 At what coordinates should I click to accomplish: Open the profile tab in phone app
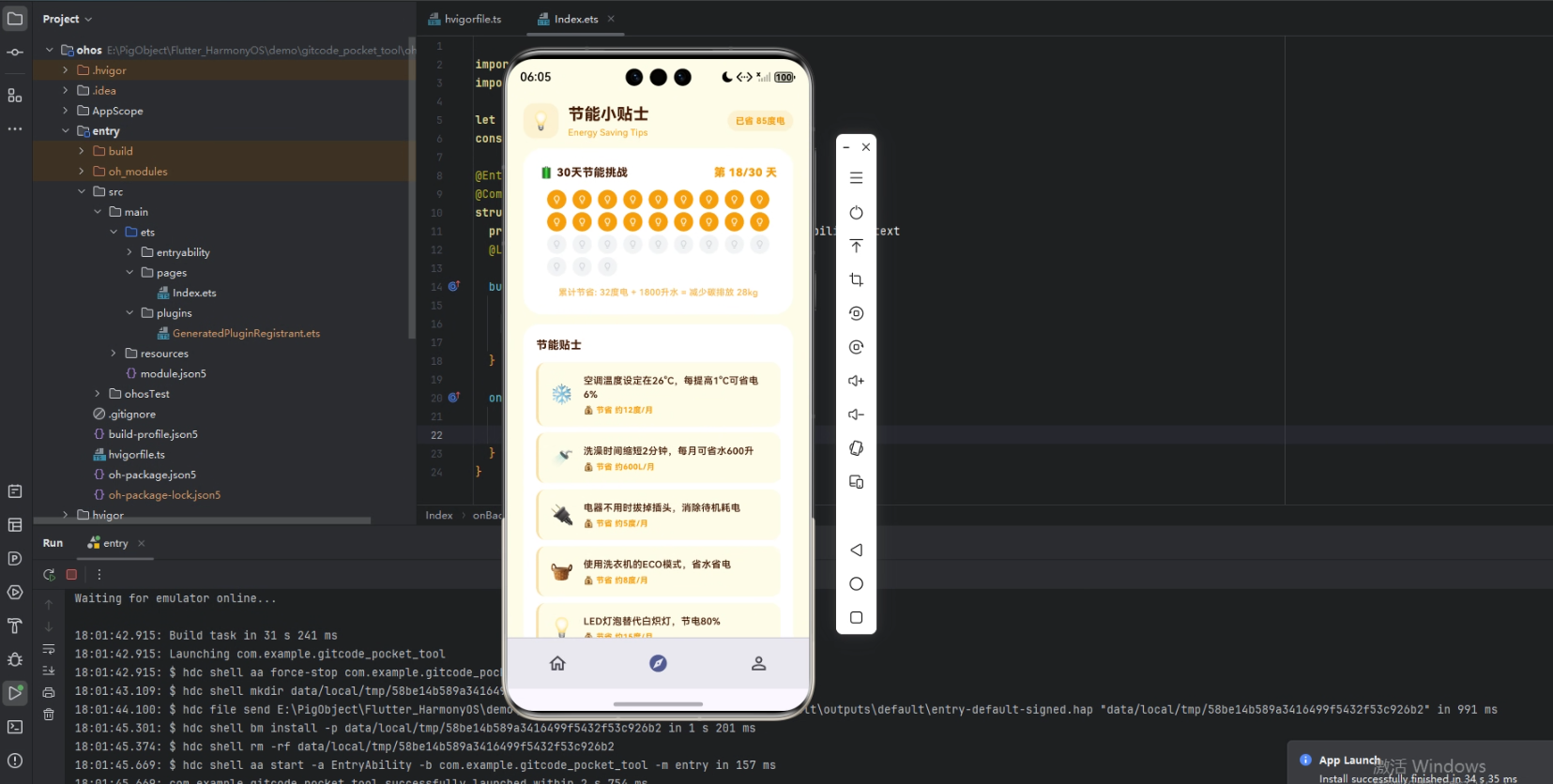(758, 664)
